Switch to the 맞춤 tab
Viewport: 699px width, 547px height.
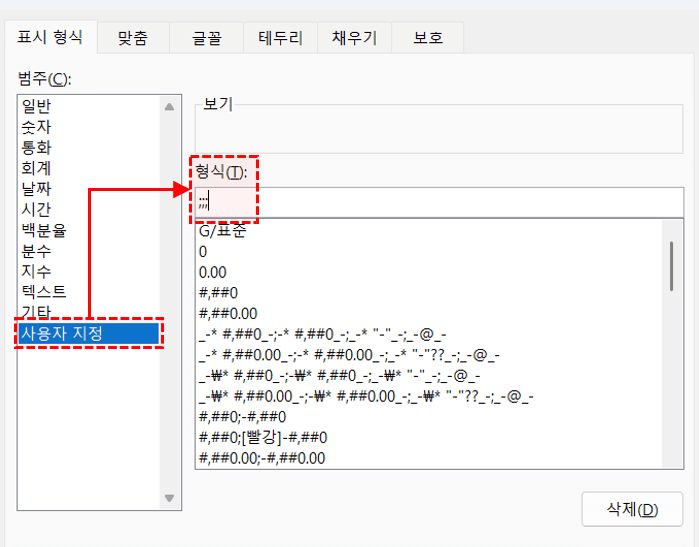coord(133,39)
